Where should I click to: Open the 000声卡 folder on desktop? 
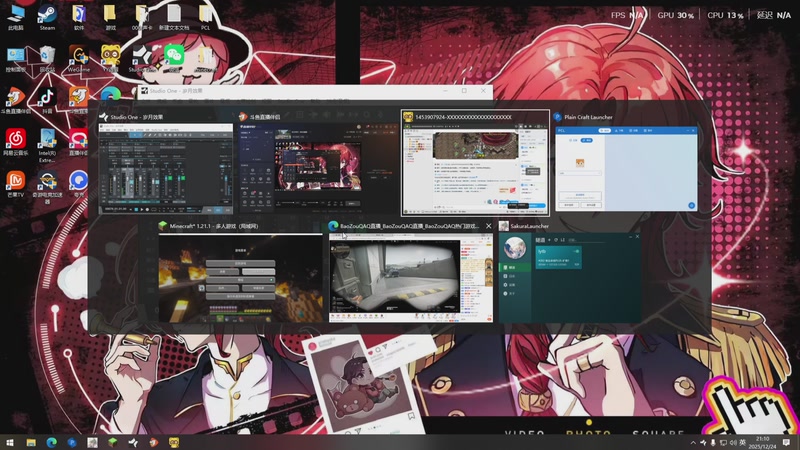click(142, 17)
